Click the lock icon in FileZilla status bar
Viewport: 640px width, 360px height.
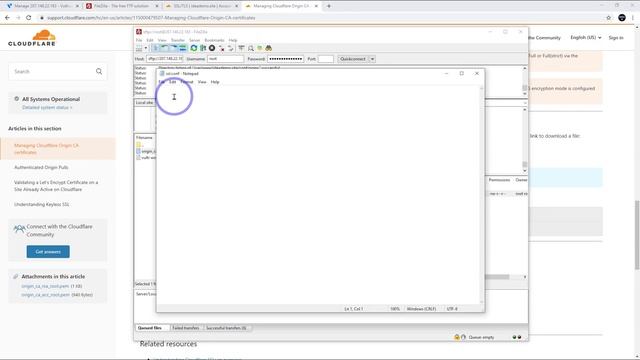coord(457,337)
